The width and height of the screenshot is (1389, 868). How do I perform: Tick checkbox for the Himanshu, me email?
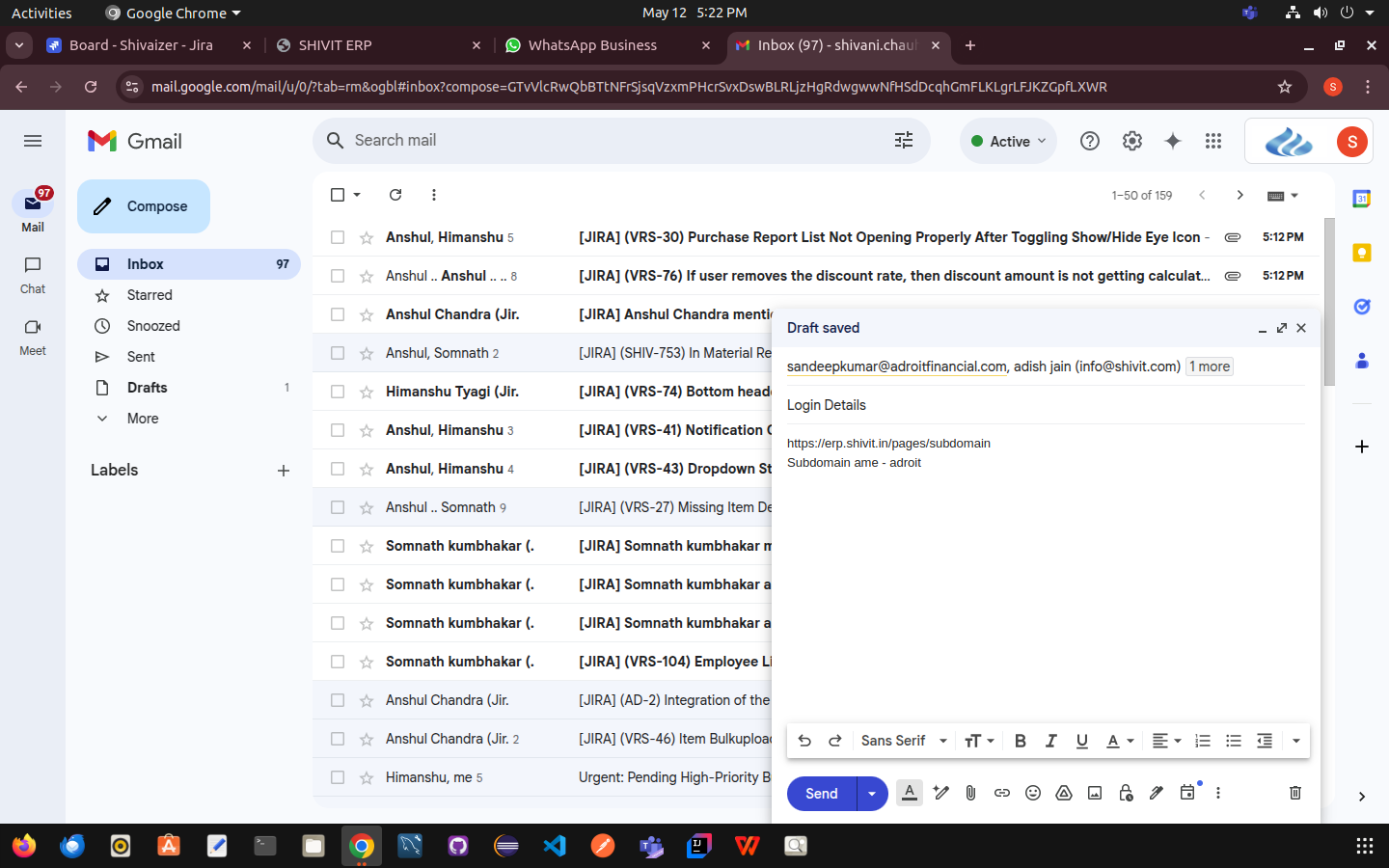(338, 777)
